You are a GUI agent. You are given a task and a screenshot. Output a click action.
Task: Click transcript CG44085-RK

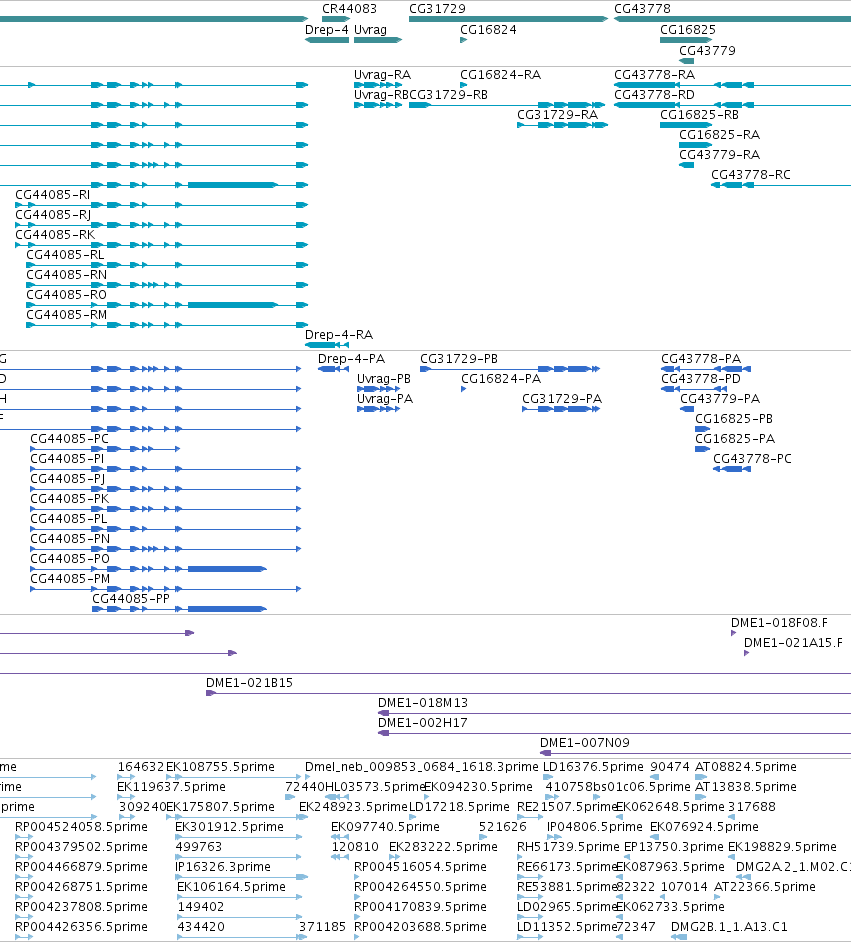55,235
